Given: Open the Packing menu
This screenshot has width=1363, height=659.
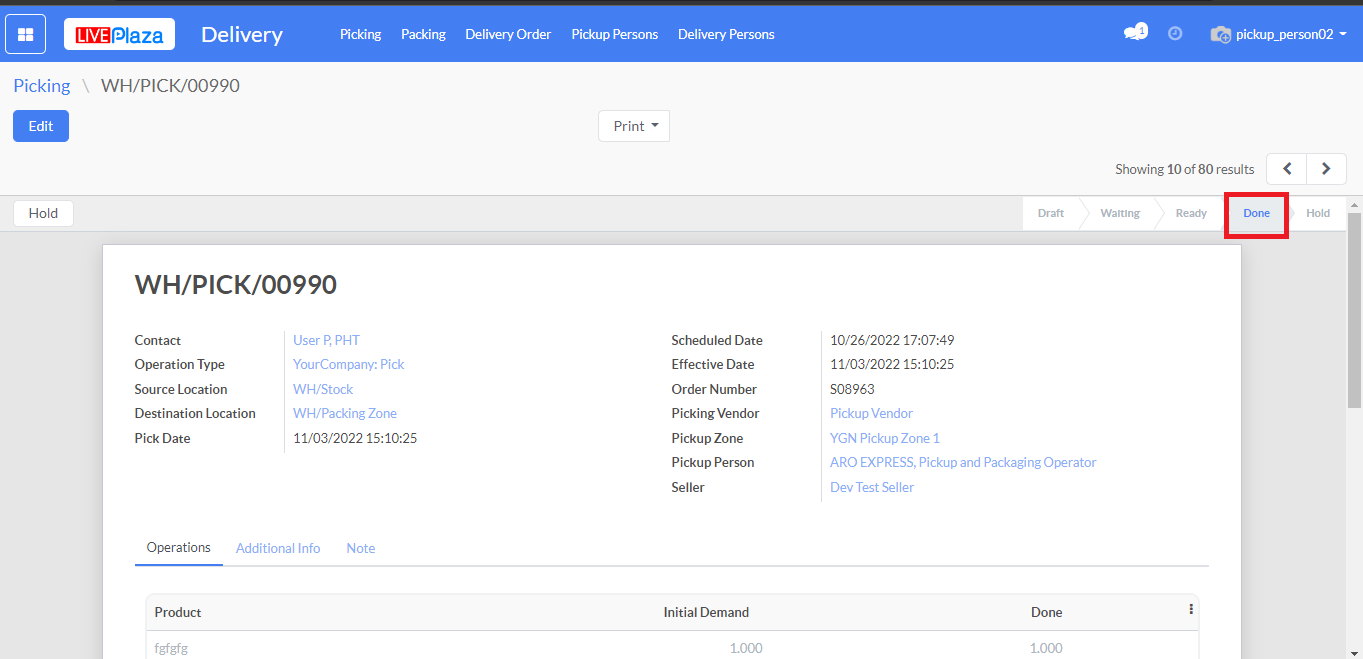Looking at the screenshot, I should pos(423,34).
